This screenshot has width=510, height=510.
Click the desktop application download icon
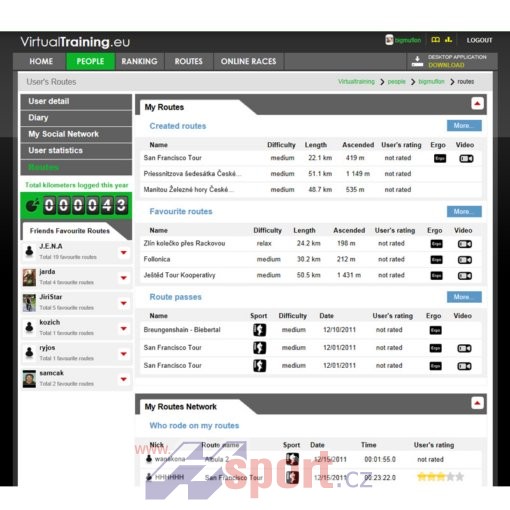click(x=417, y=61)
